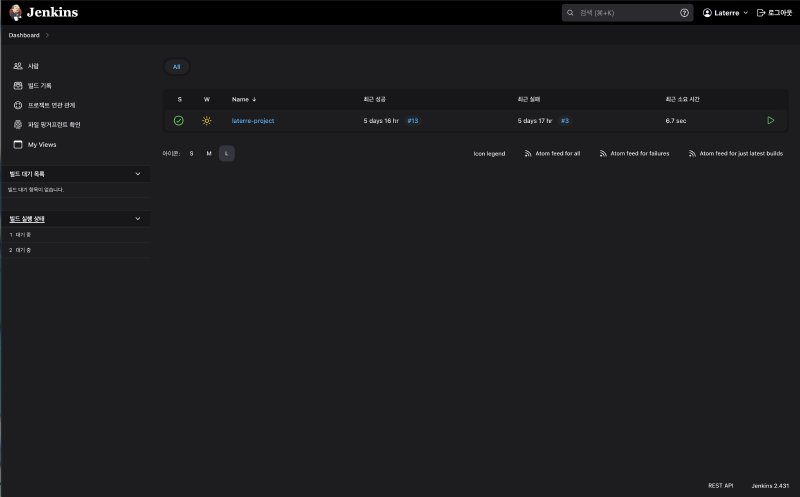Click the Jenkins 2.431 version button
The height and width of the screenshot is (497, 800).
pyautogui.click(x=770, y=486)
